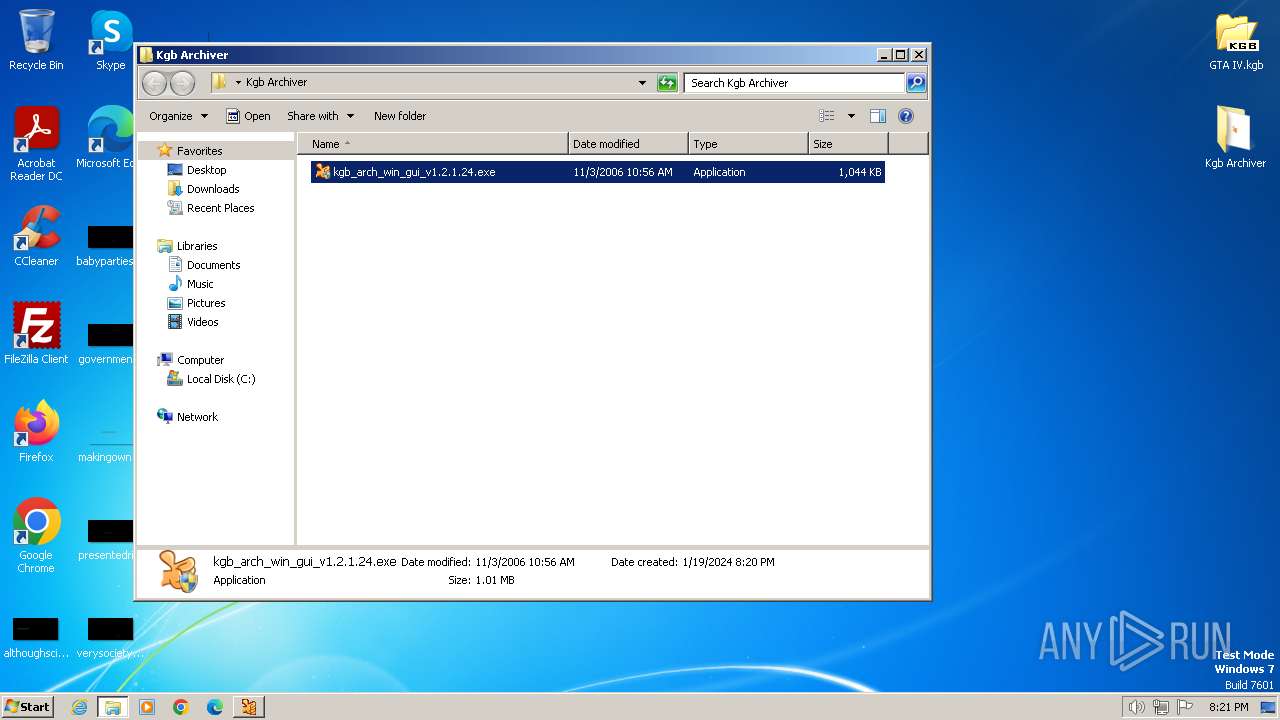Open CCleaner desktop shortcut
Image resolution: width=1280 pixels, height=720 pixels.
[36, 236]
